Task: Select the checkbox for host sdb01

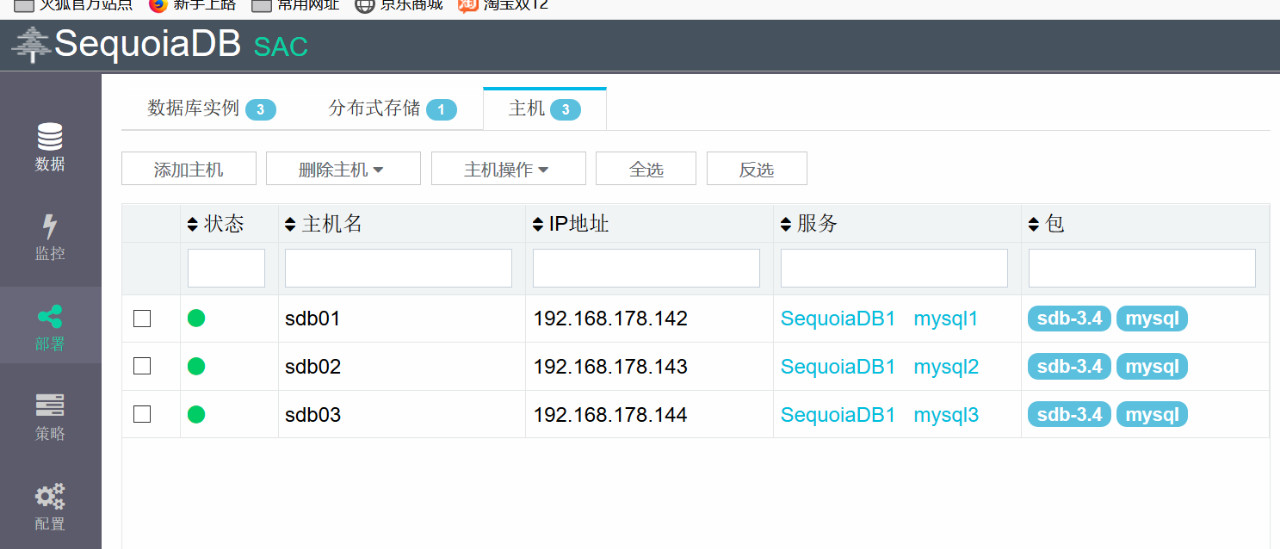Action: point(142,318)
